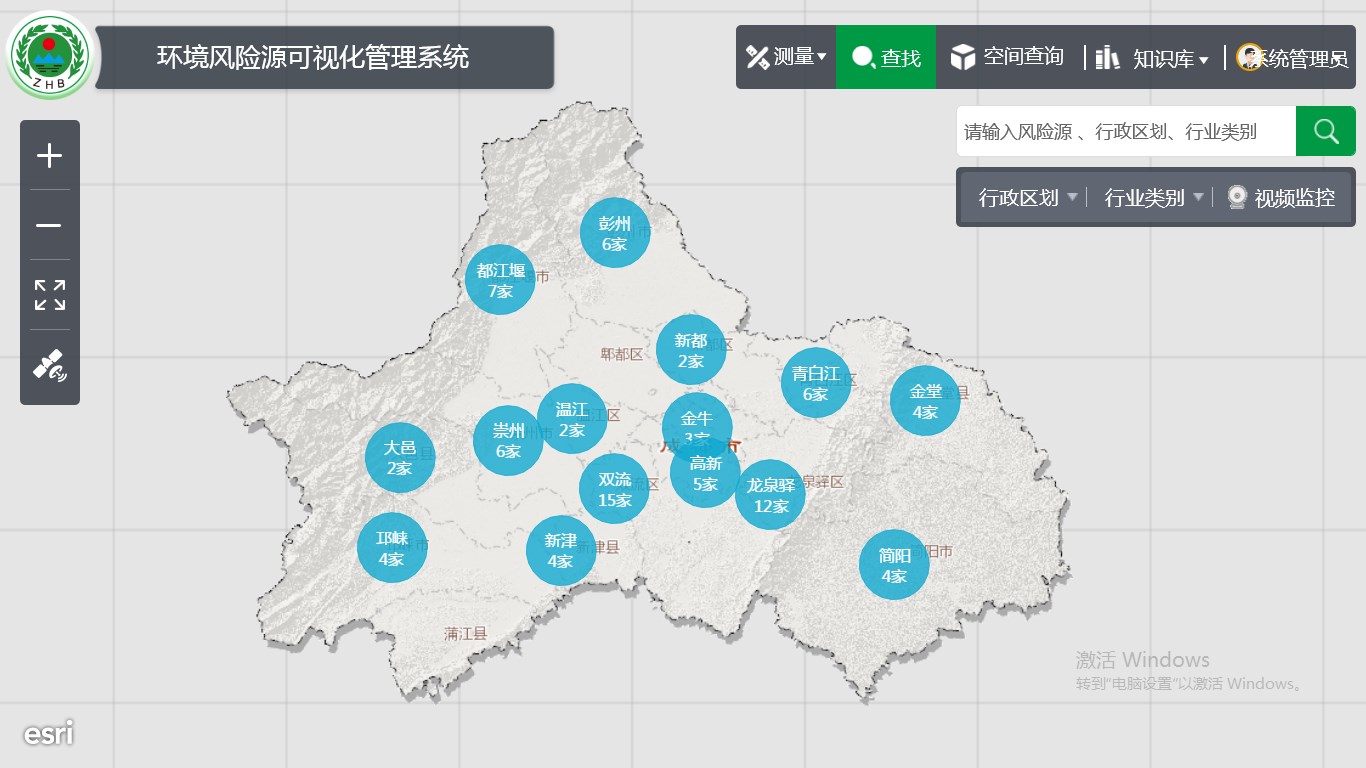Viewport: 1366px width, 768px height.
Task: Open 视频监控 video monitoring
Action: [1281, 197]
